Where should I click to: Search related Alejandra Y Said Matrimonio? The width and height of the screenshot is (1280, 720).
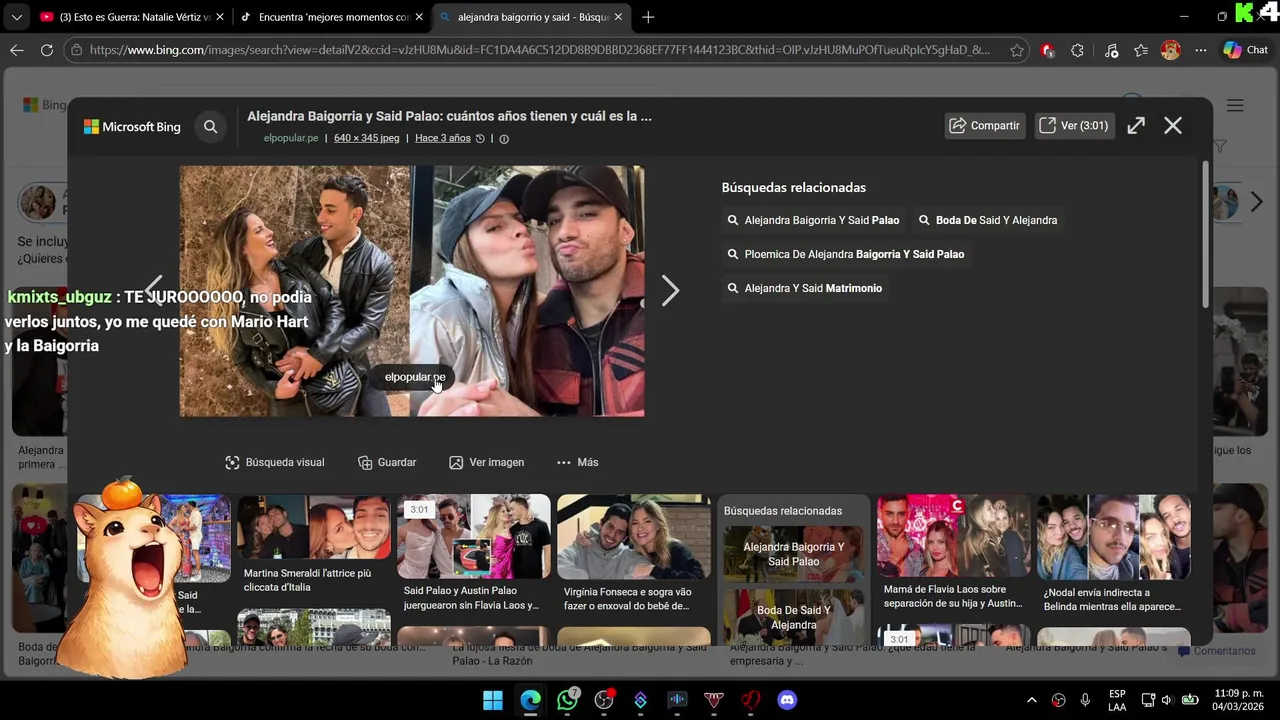(805, 288)
